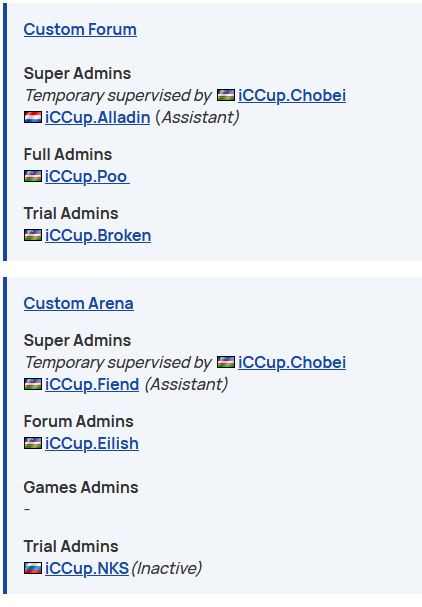
Task: Open iCCup.Chobei profile in Custom Arena section
Action: tap(292, 362)
